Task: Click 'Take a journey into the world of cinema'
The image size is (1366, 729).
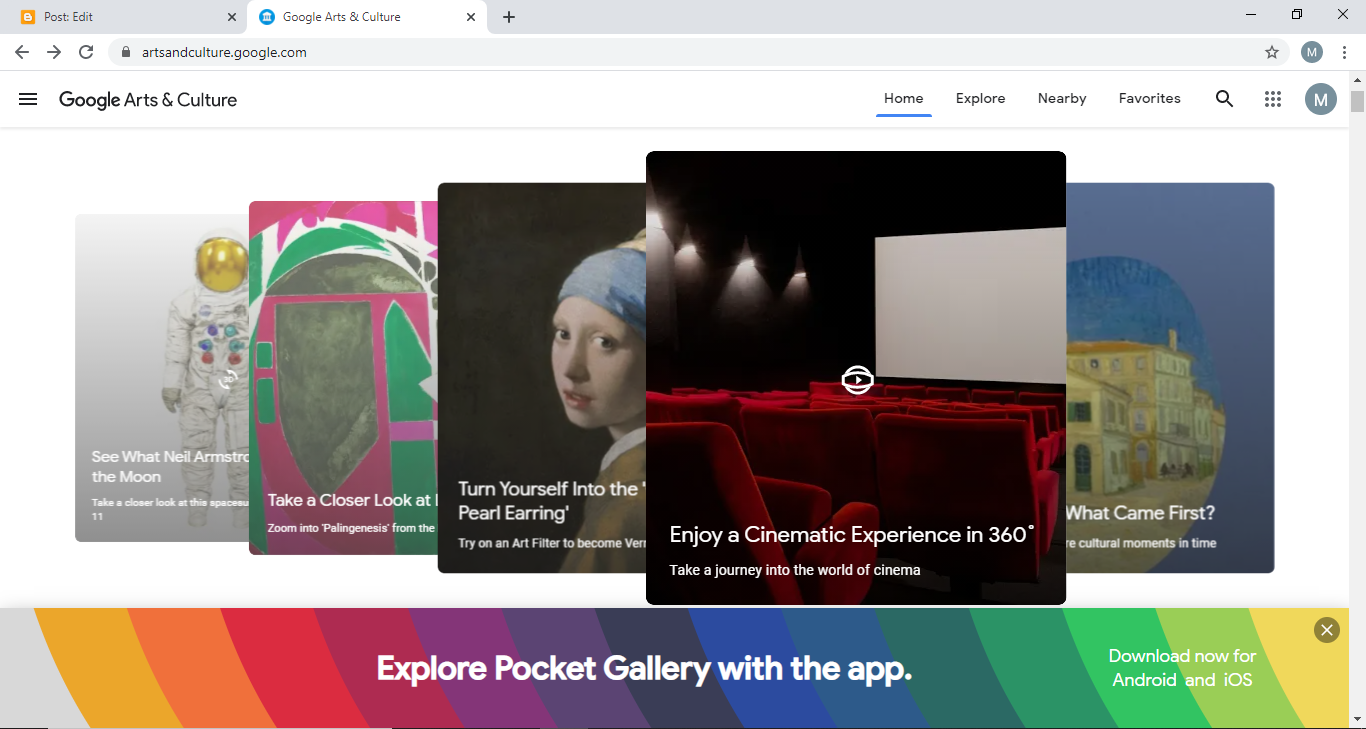Action: click(x=795, y=570)
